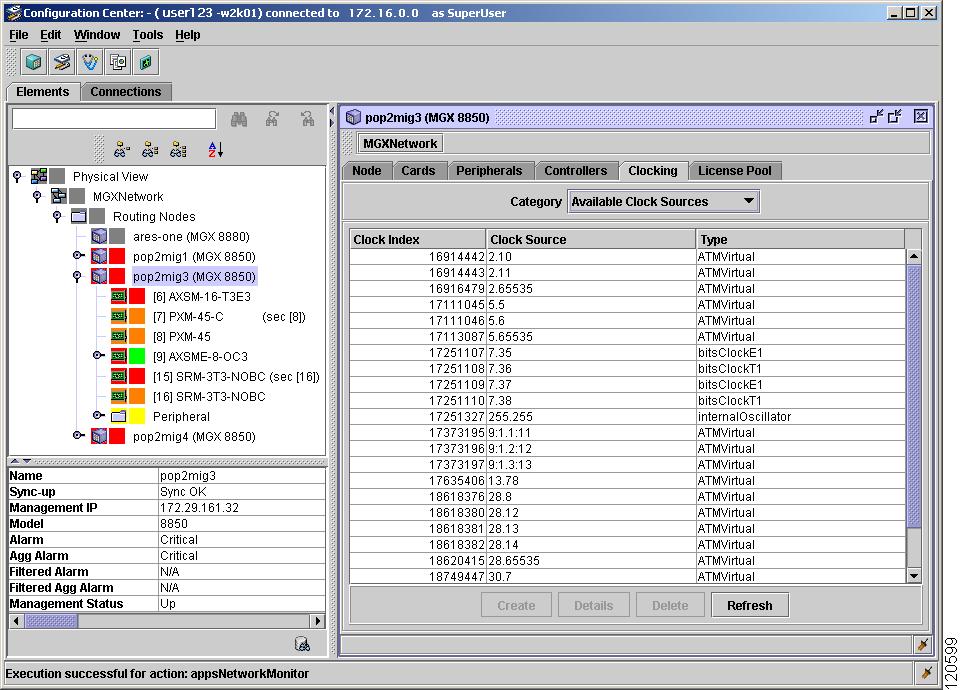962x690 pixels.
Task: Click the clock table scroll up arrow
Action: 914,256
